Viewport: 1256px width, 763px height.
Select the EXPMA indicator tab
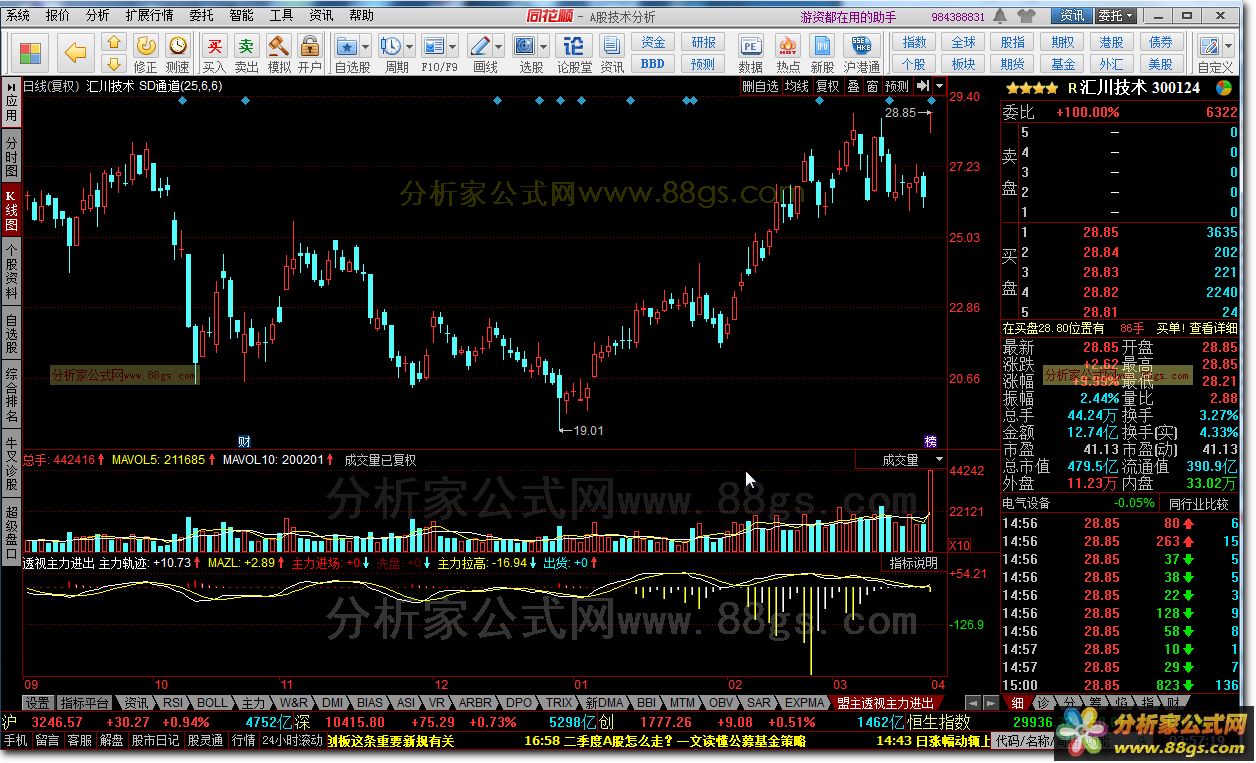[805, 703]
